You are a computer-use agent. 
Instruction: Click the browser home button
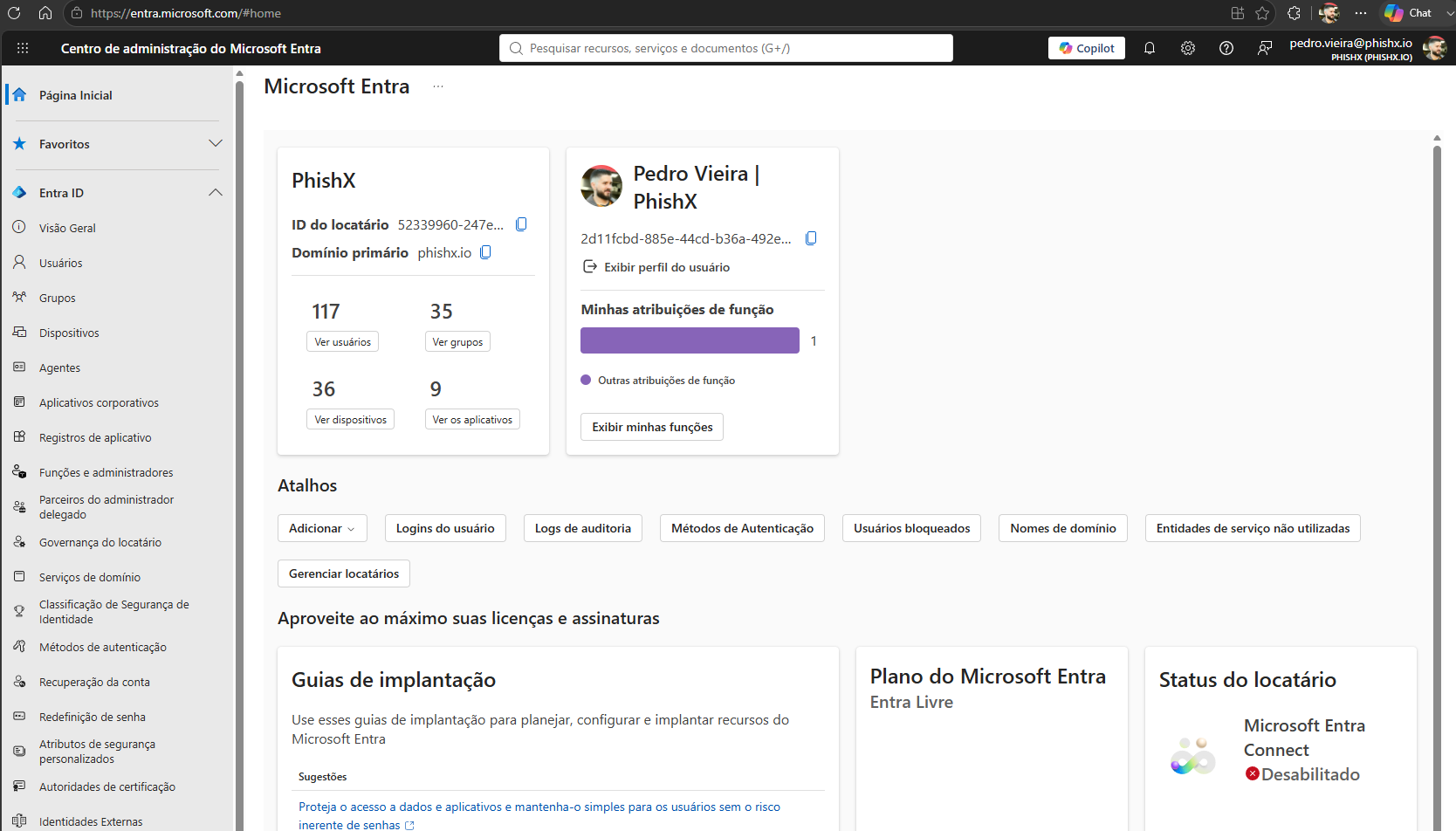tap(45, 13)
